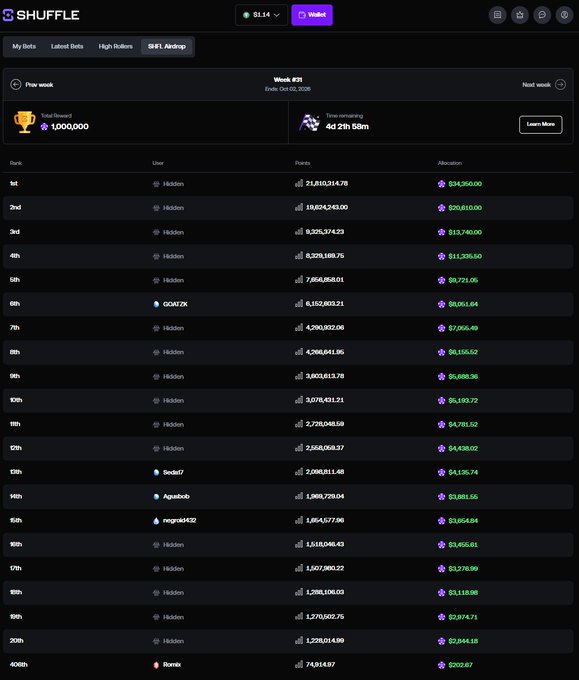Switch to My Bets tab
The height and width of the screenshot is (680, 579).
click(x=24, y=46)
